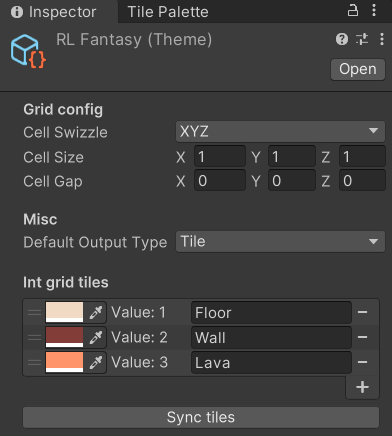Remove the Floor tile with minus button

coord(362,312)
